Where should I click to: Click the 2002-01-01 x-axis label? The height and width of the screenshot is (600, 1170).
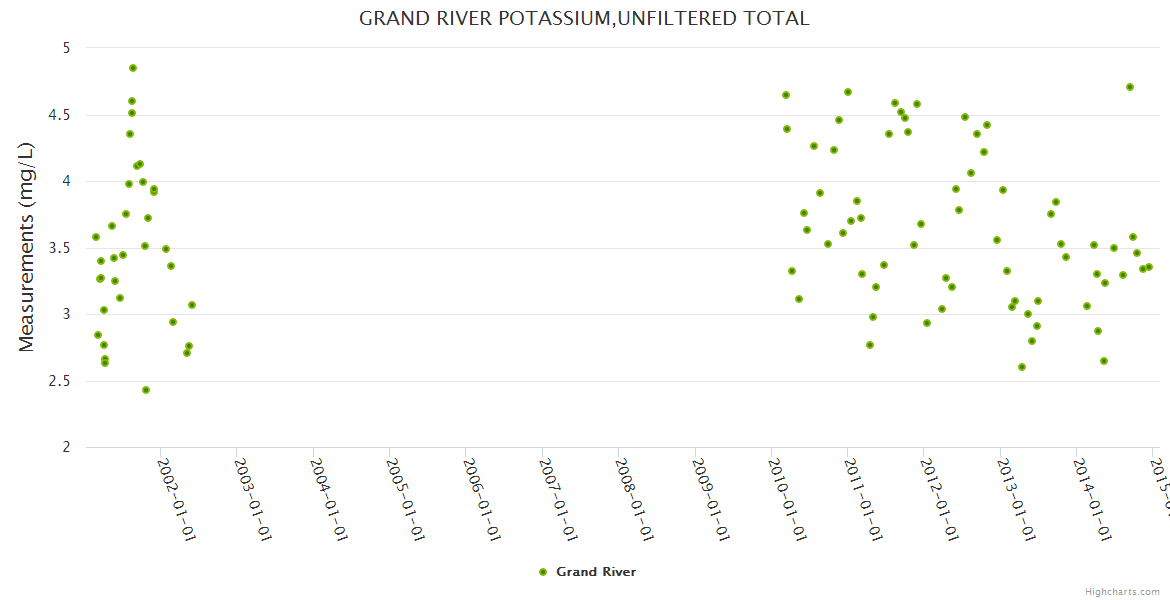(176, 485)
